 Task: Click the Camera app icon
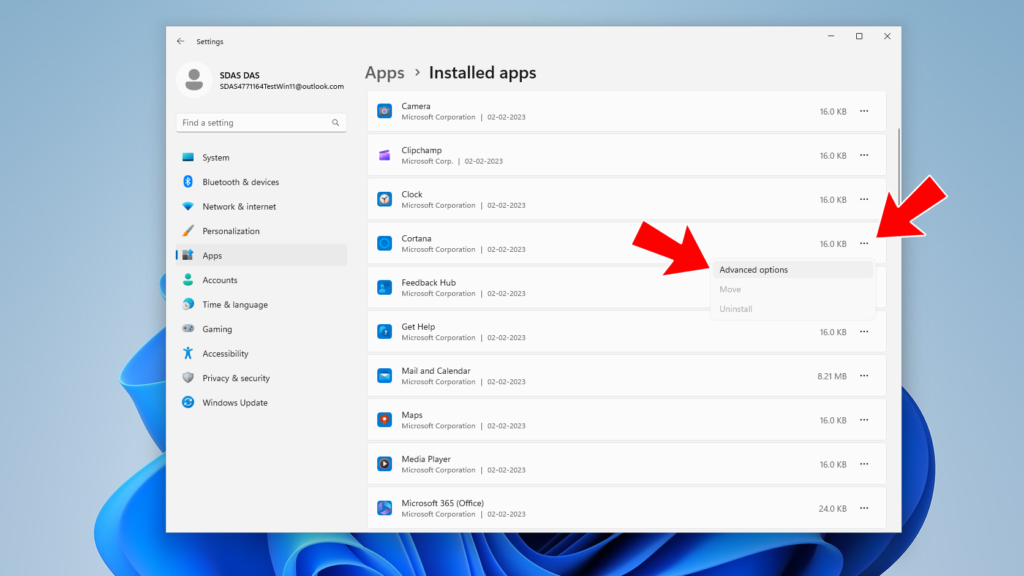pos(385,111)
